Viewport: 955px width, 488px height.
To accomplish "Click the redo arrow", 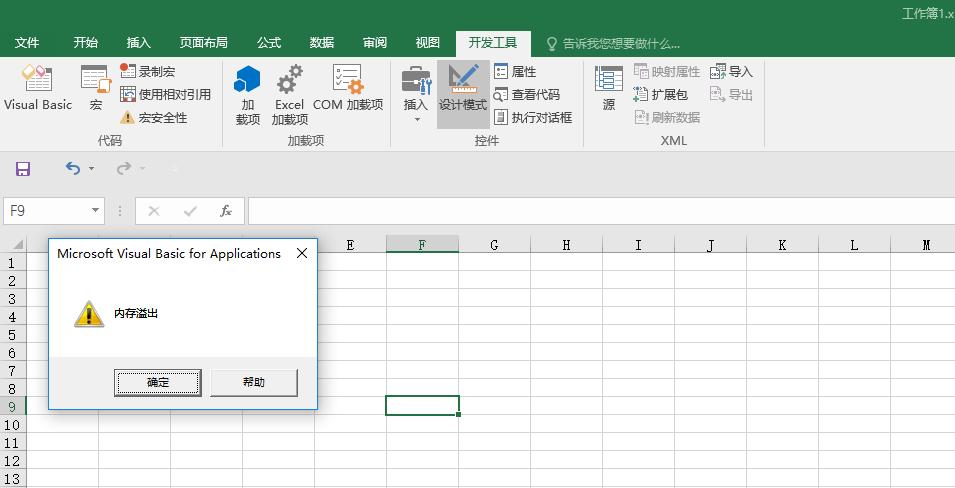I will [x=124, y=168].
